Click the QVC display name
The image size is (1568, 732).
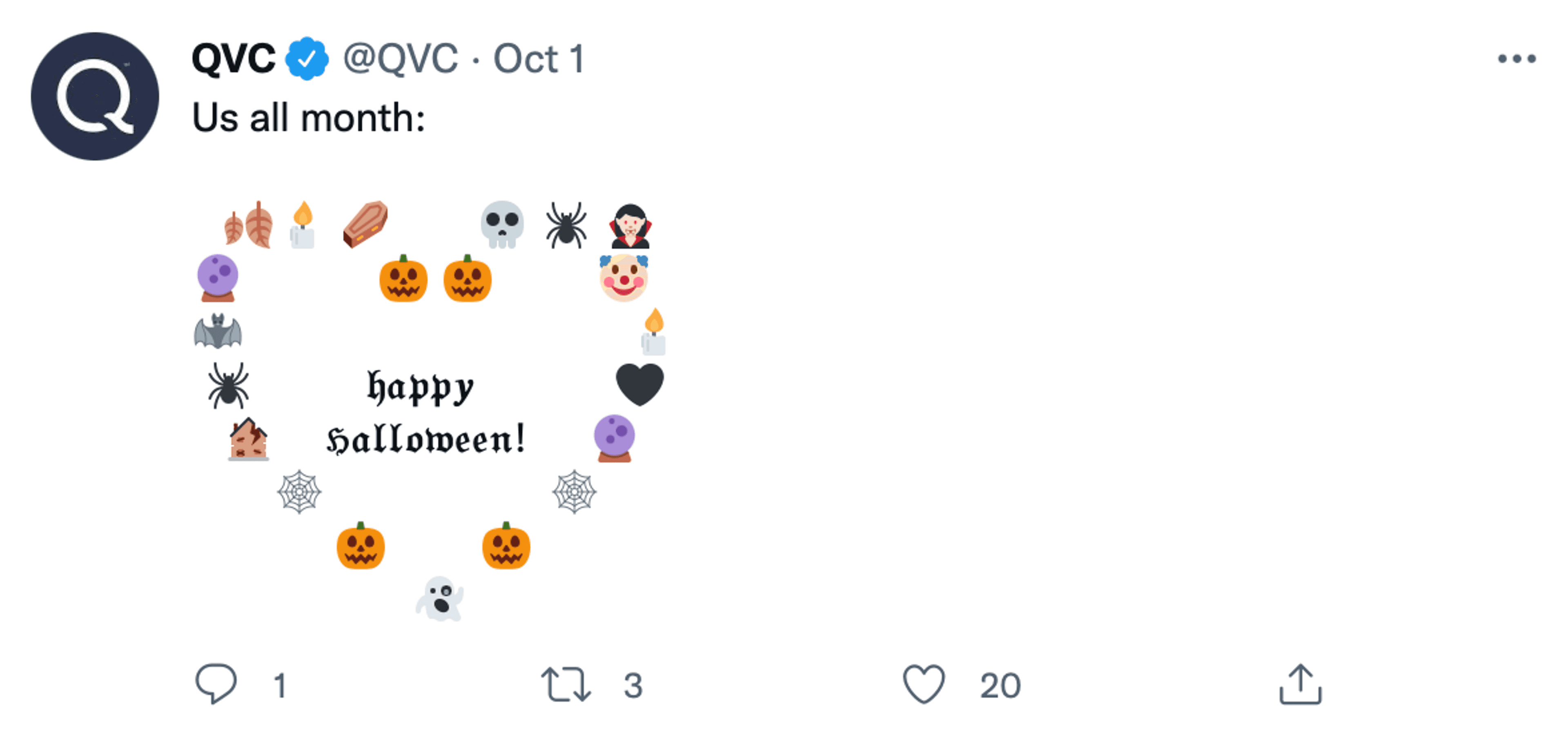234,59
